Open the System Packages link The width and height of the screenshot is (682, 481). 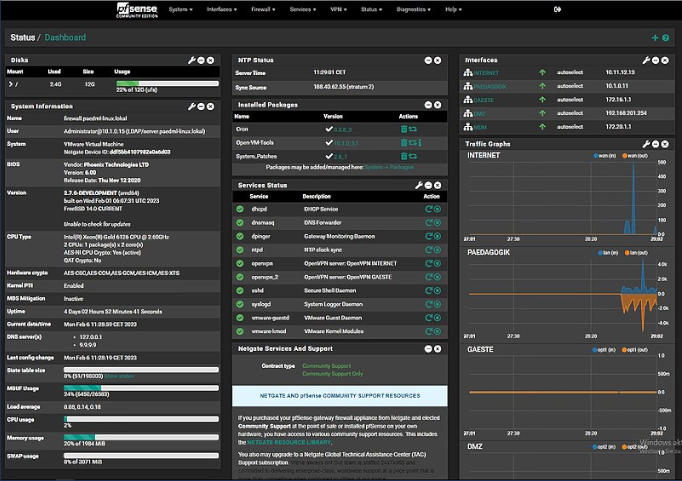tap(389, 167)
